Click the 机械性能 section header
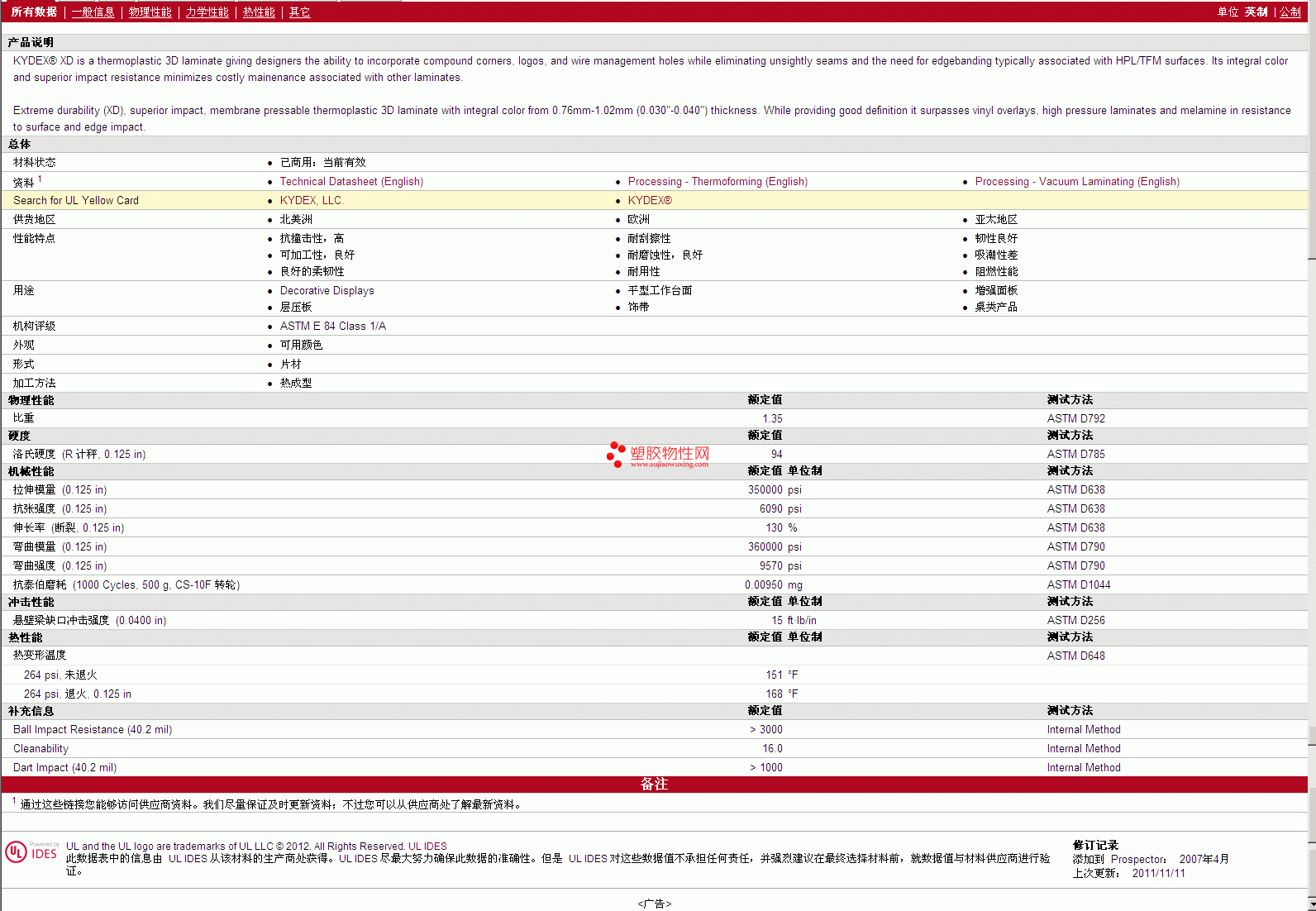 point(31,472)
